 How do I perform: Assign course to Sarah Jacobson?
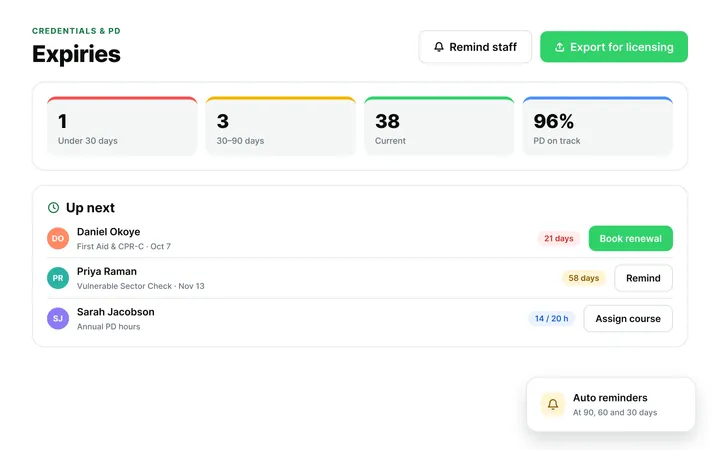(628, 318)
